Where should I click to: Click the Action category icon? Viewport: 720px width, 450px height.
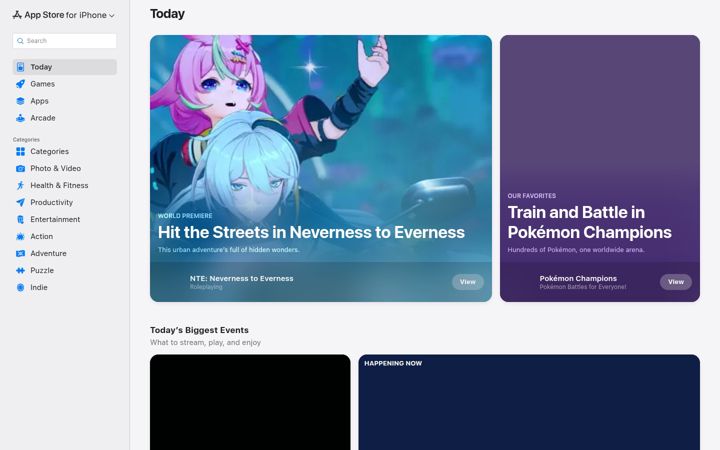(20, 236)
